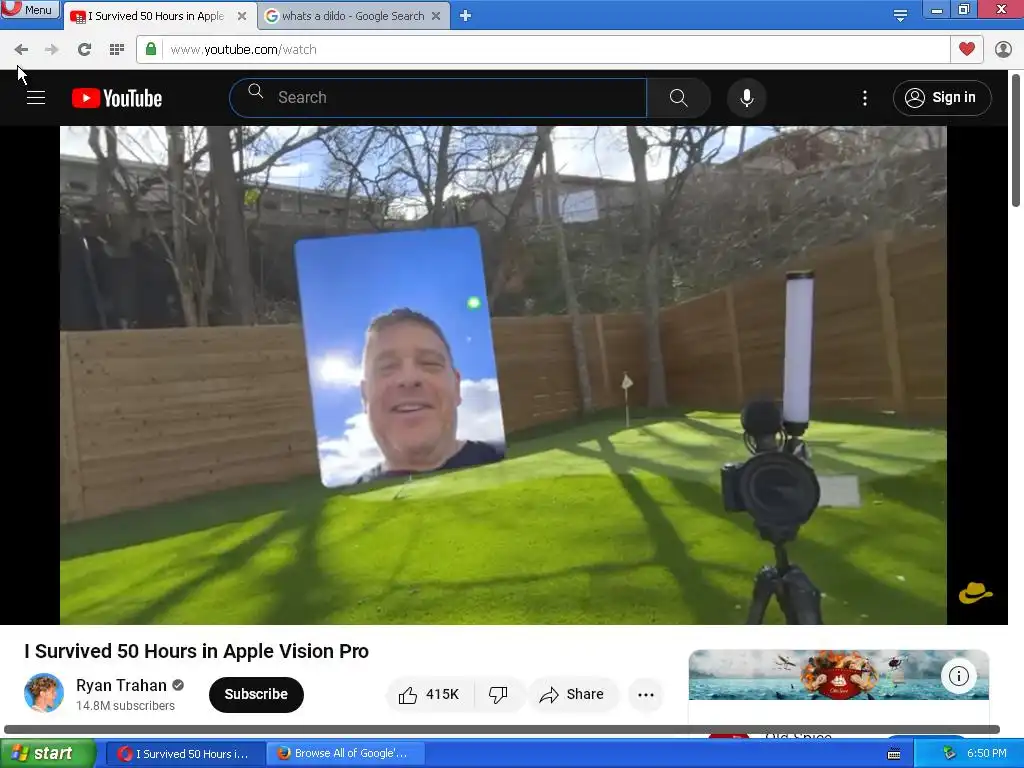Go back to the previous page

click(x=21, y=50)
